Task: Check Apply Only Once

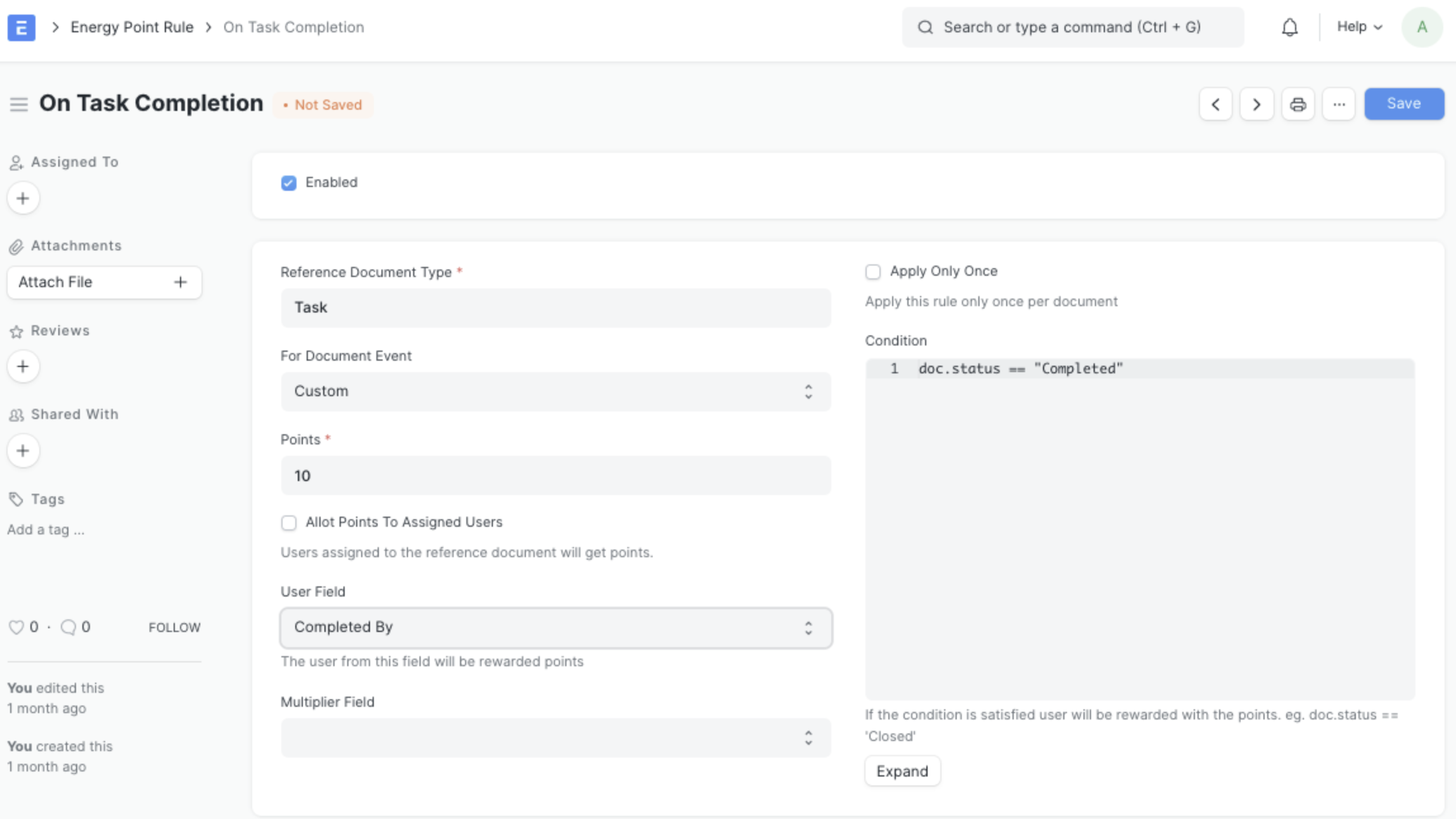Action: (x=873, y=272)
